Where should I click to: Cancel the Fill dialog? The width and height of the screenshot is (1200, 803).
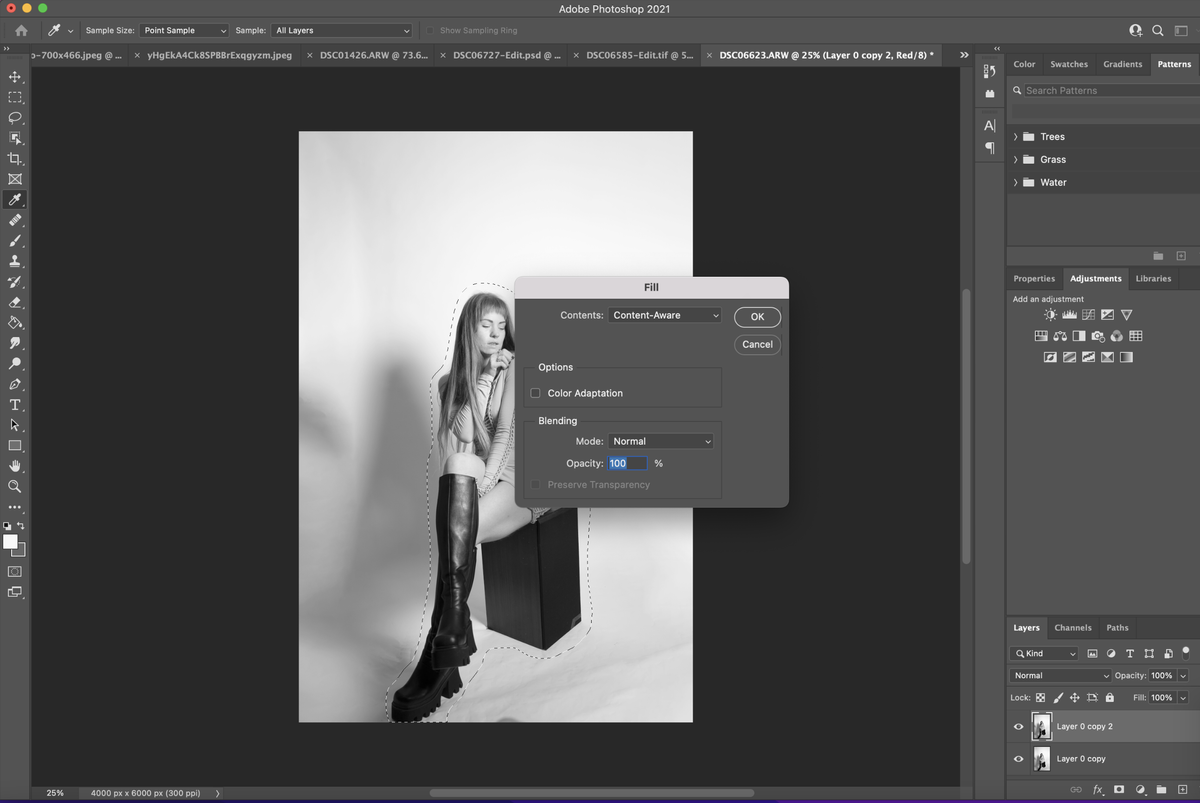tap(757, 344)
